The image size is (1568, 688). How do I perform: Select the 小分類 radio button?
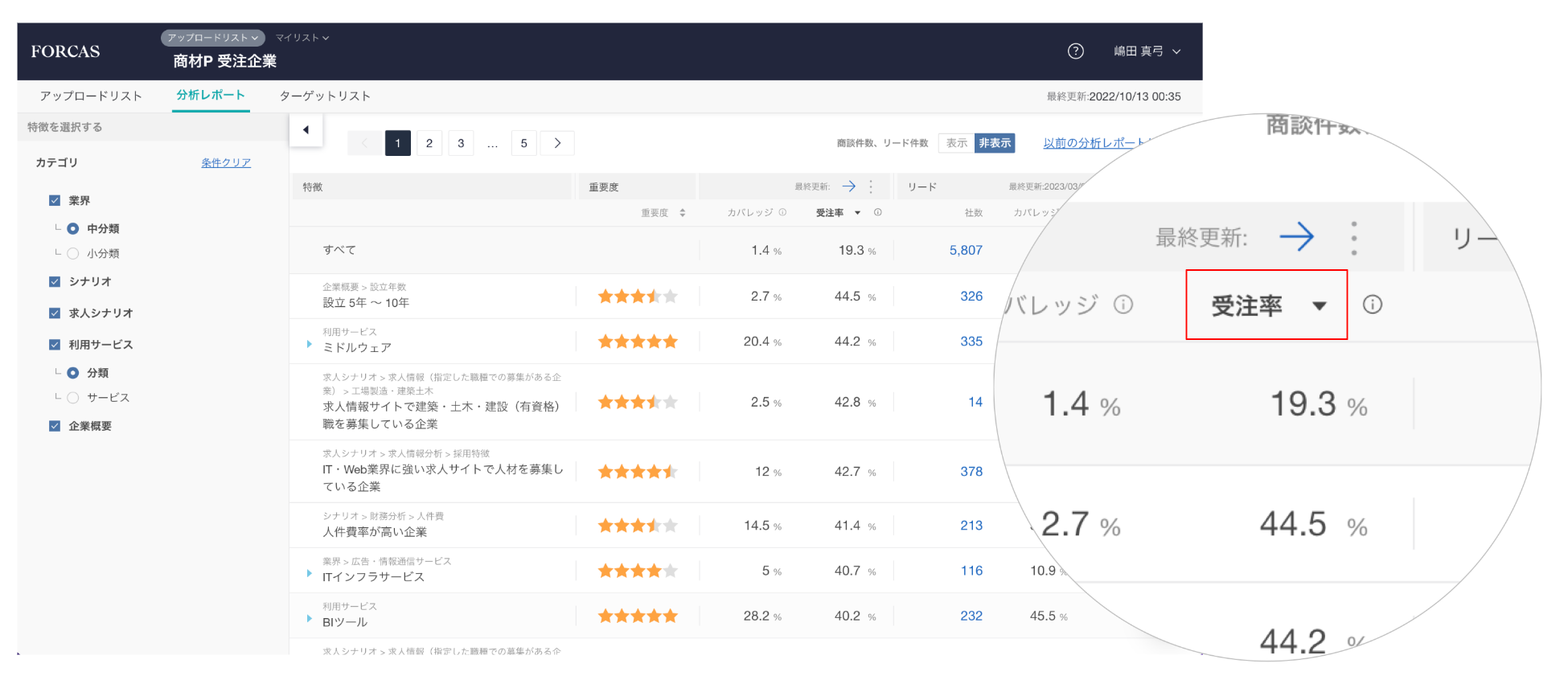[x=73, y=254]
